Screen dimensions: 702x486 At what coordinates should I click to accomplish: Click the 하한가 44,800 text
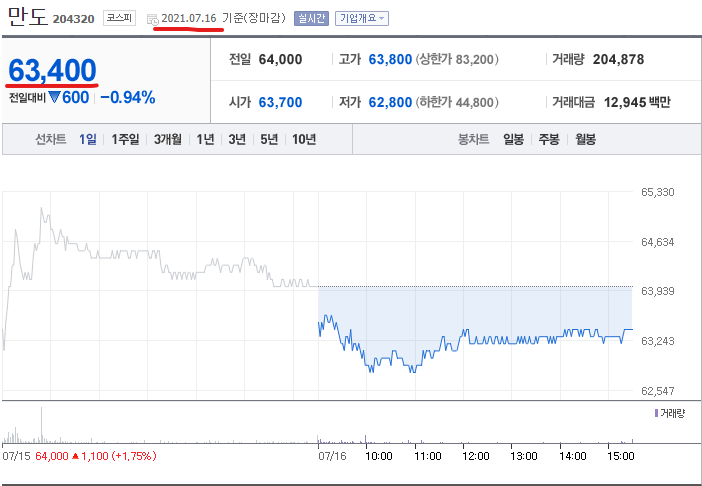[457, 102]
